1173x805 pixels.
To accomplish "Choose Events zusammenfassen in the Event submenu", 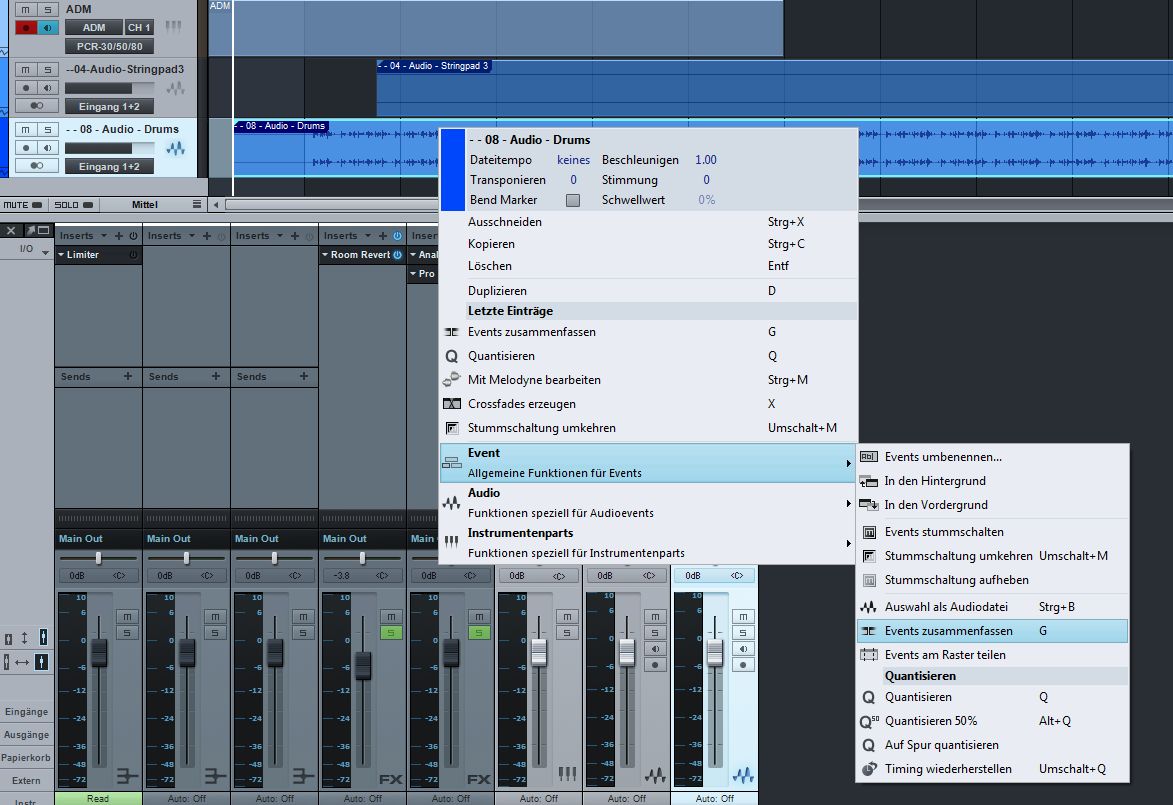I will pos(992,631).
